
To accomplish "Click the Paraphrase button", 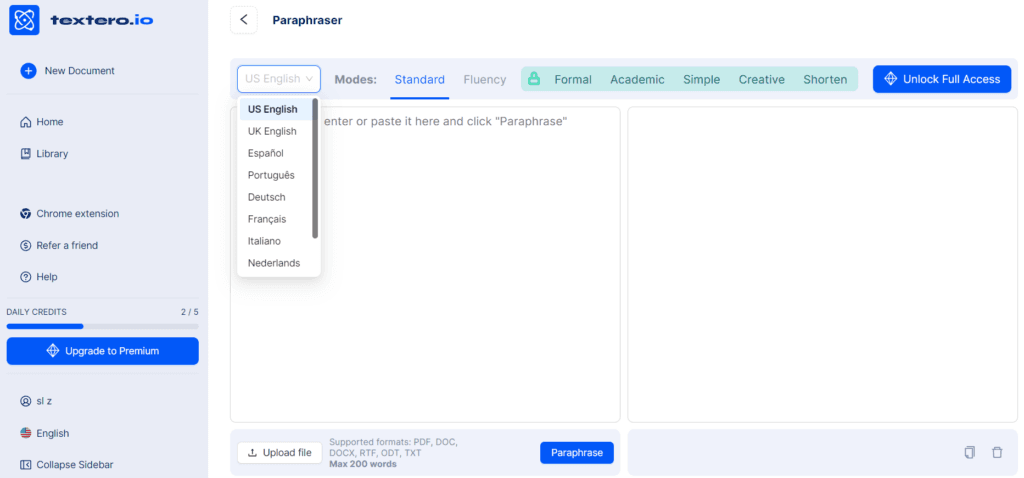I will (x=577, y=453).
